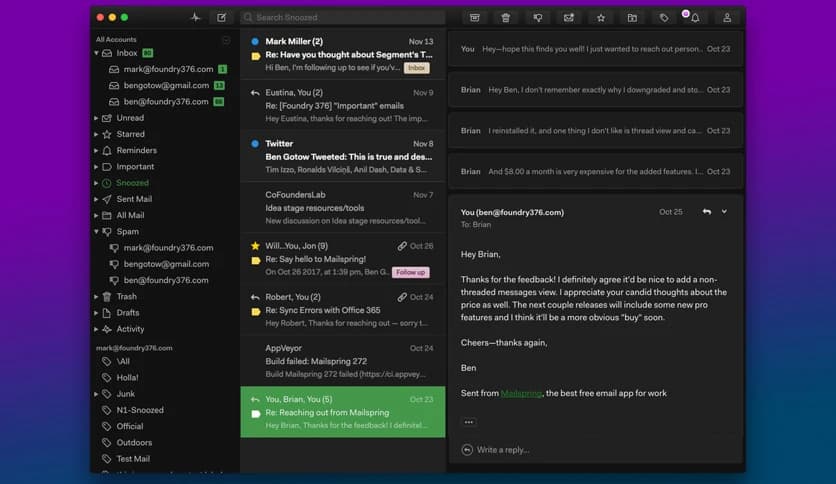Click the clock icon beside Snoozed

pos(107,183)
